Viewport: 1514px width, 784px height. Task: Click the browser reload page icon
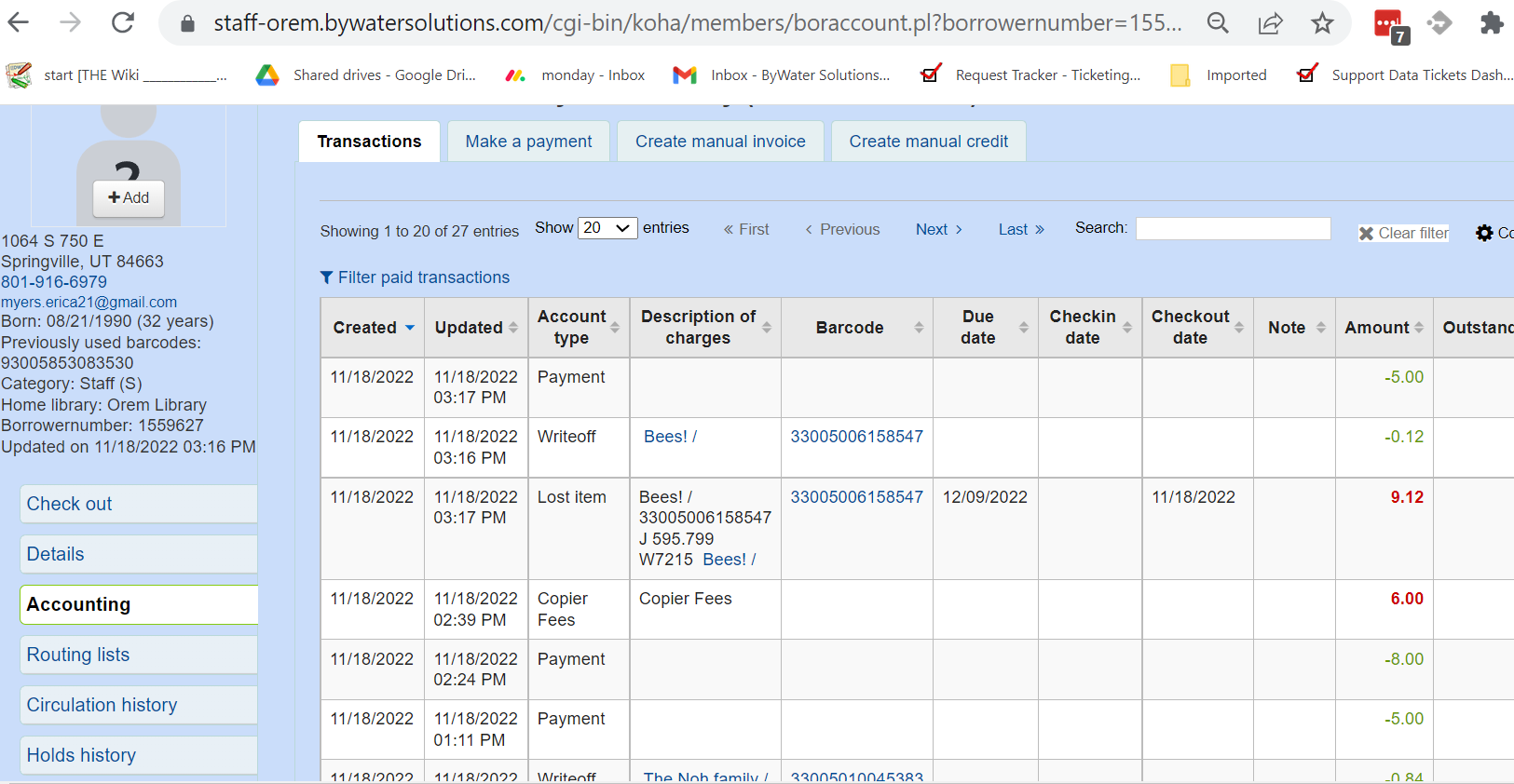[123, 22]
